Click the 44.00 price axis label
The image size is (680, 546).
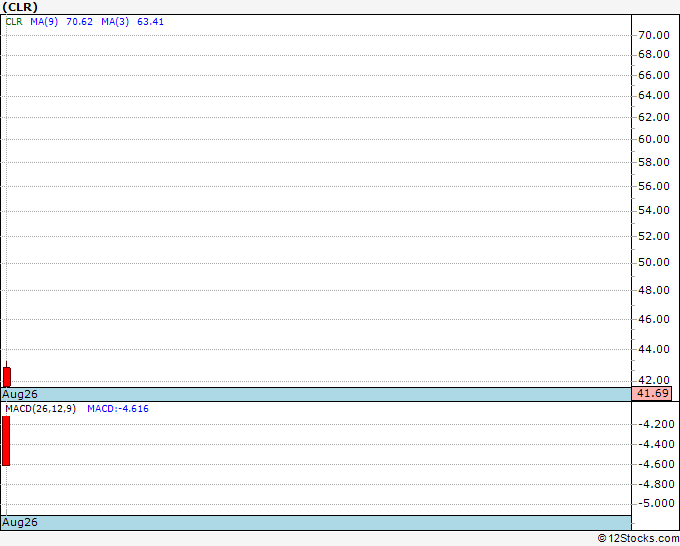coord(654,349)
